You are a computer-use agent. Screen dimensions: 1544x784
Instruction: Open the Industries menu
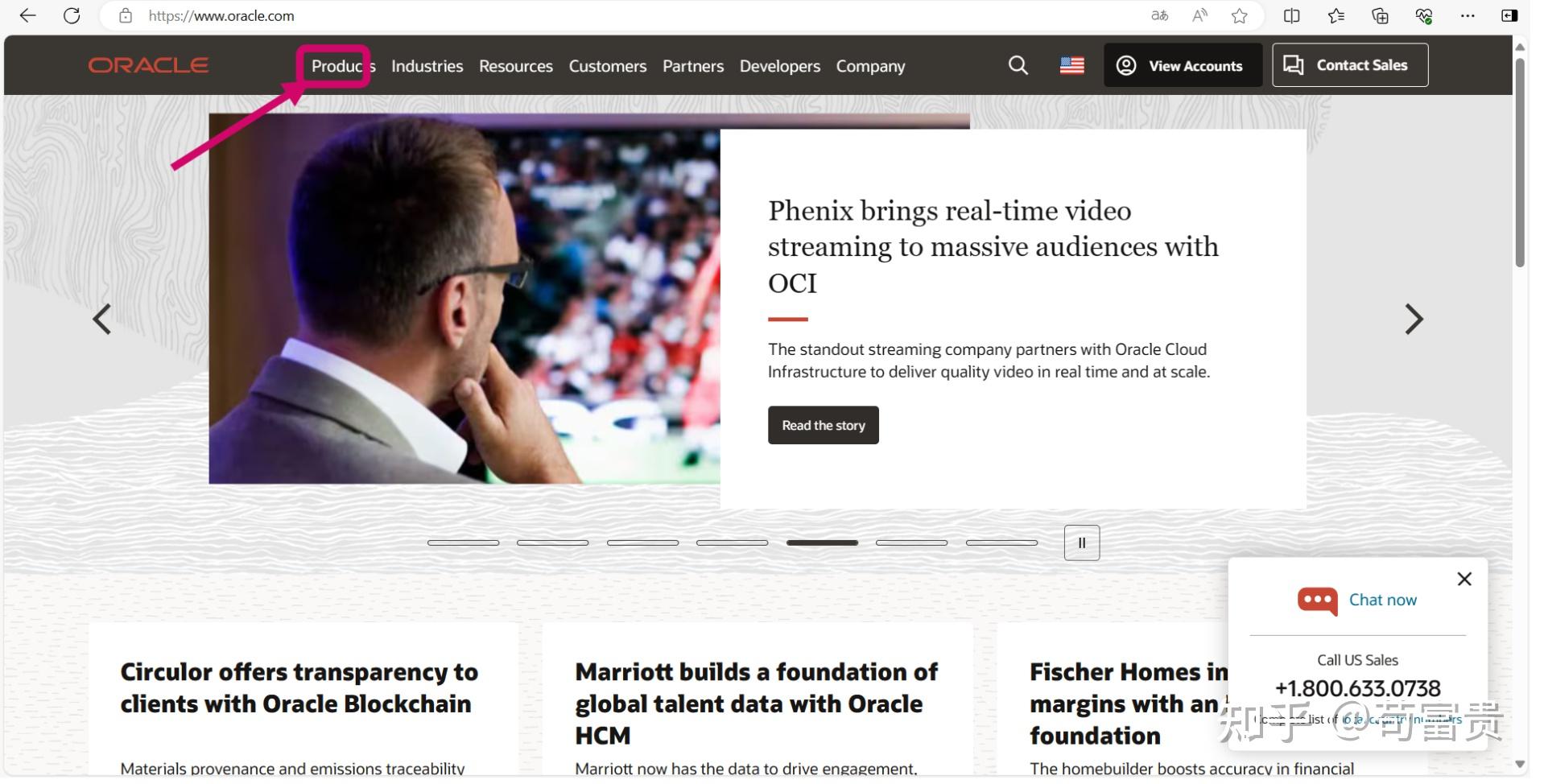427,66
